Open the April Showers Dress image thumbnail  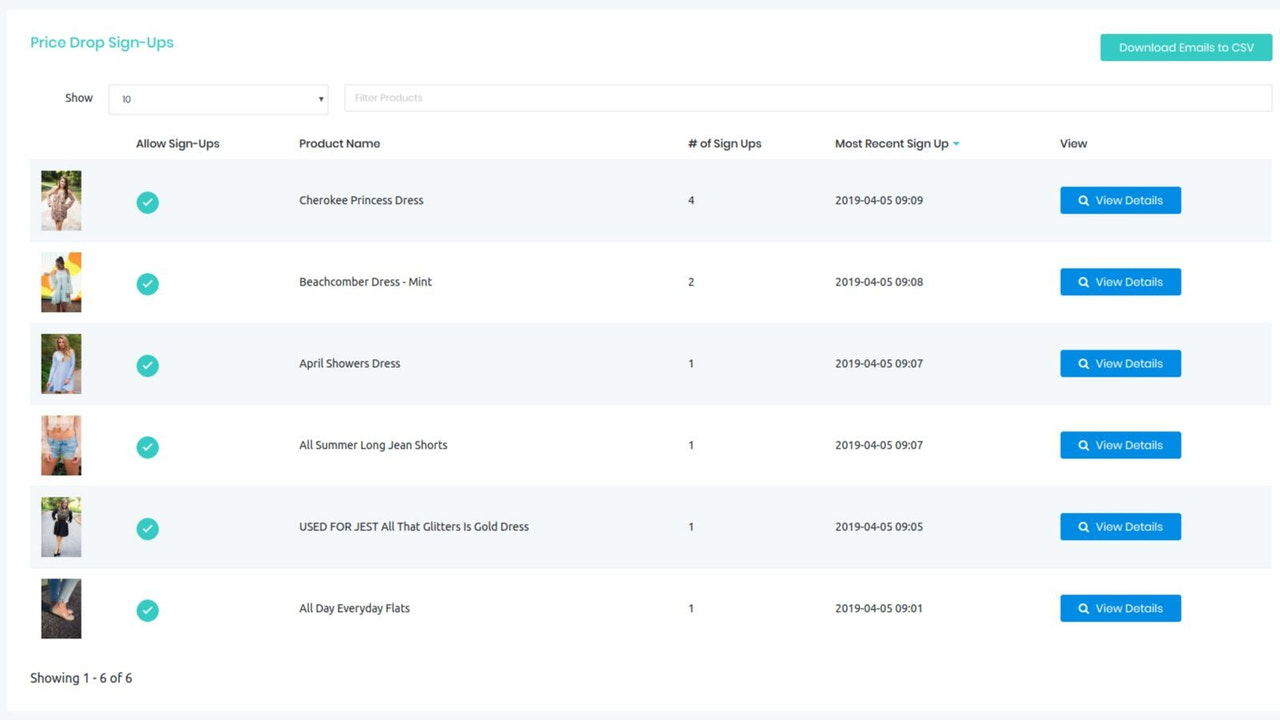[60, 363]
